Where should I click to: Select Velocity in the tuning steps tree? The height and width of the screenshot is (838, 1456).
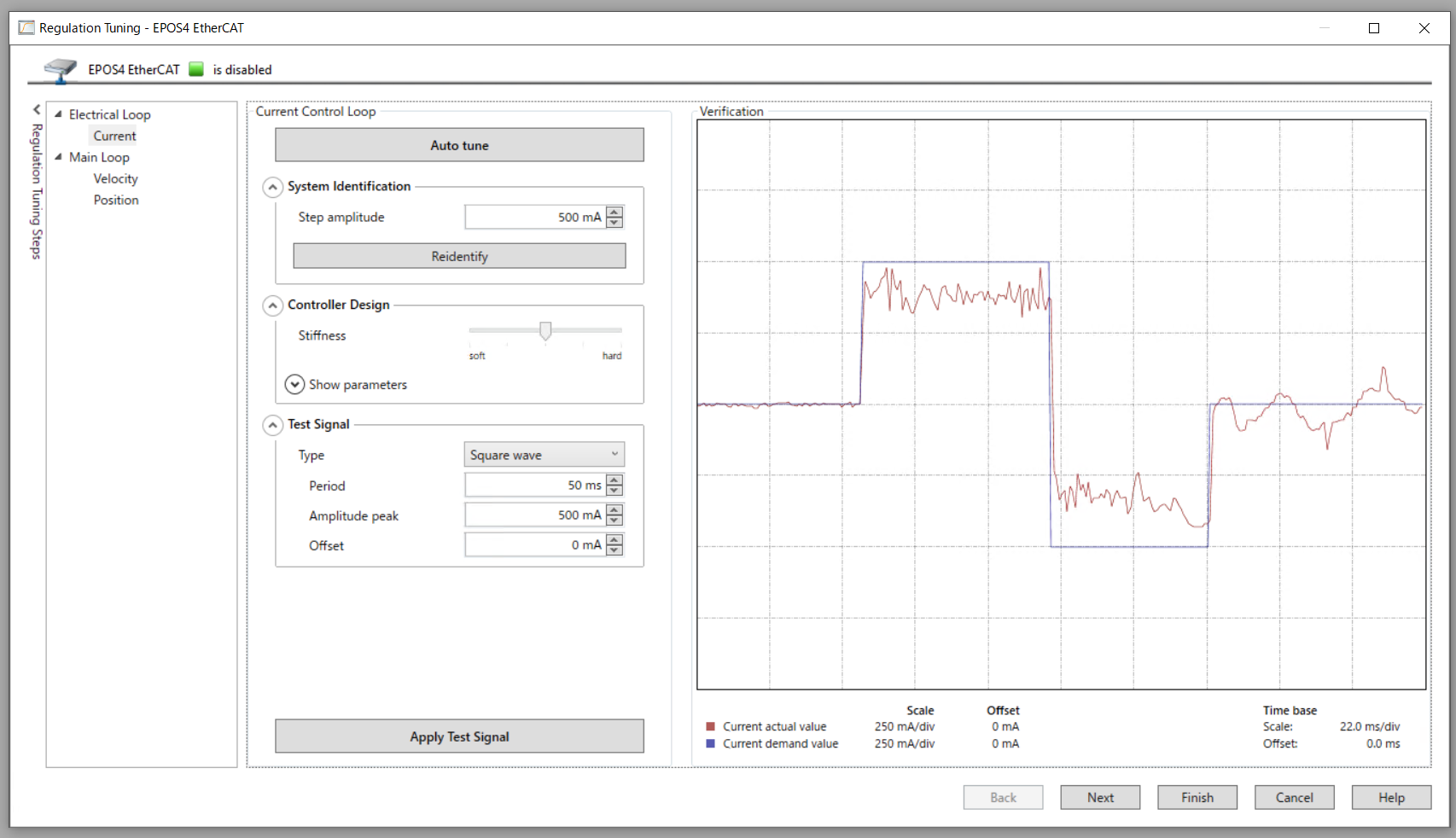point(115,178)
